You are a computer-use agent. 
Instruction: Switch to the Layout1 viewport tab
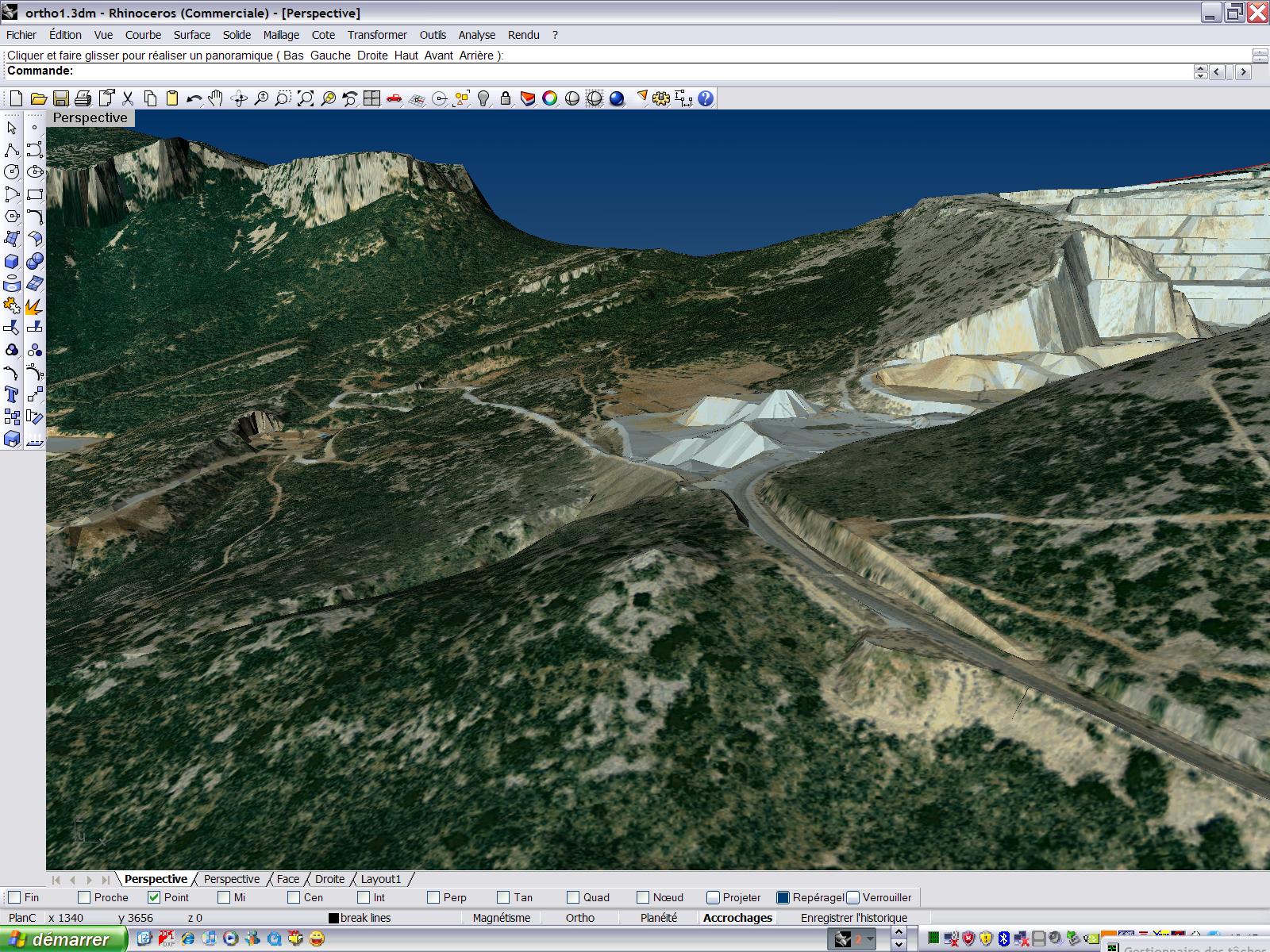[381, 879]
